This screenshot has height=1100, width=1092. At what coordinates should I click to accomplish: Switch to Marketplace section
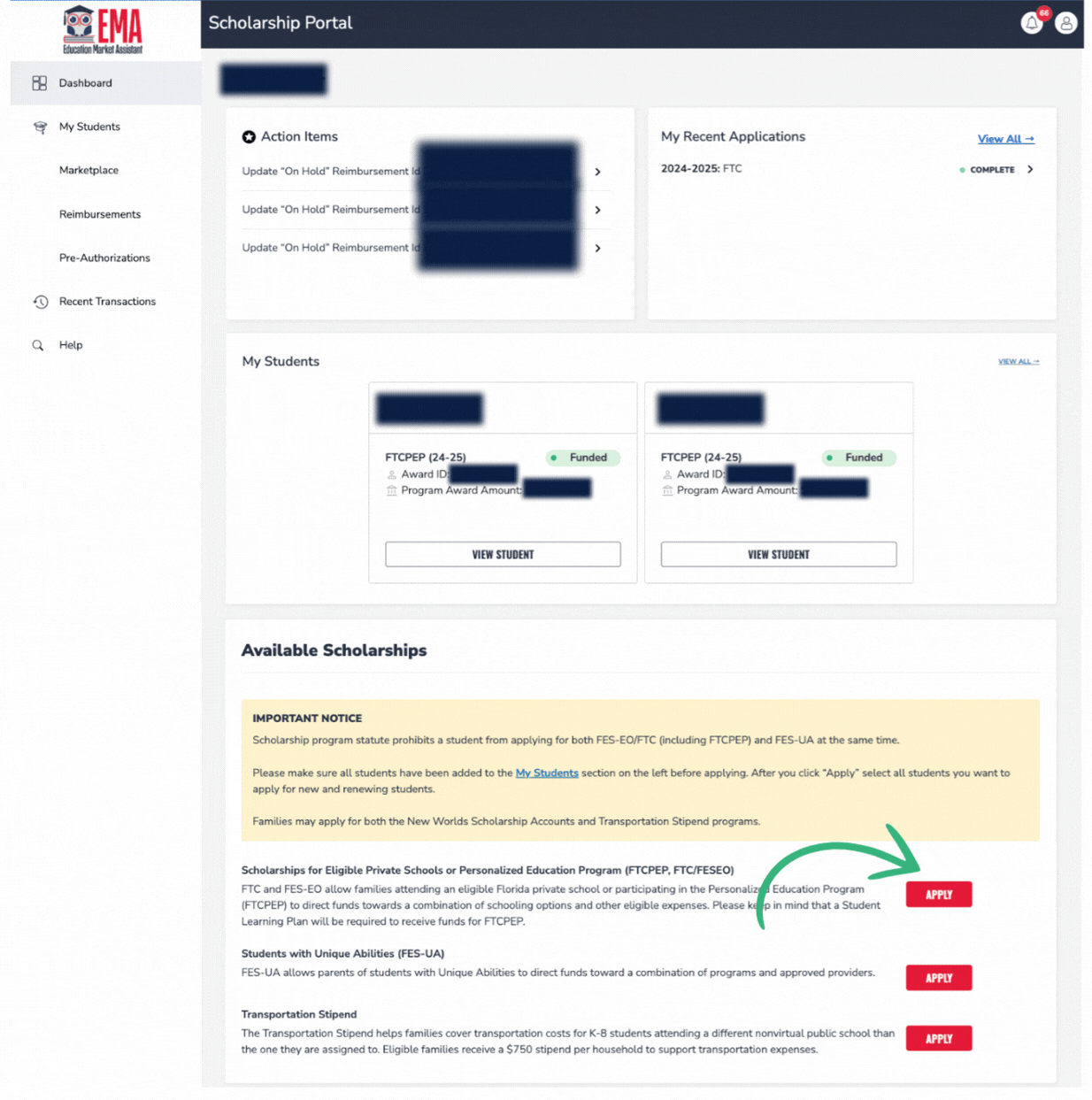point(88,170)
